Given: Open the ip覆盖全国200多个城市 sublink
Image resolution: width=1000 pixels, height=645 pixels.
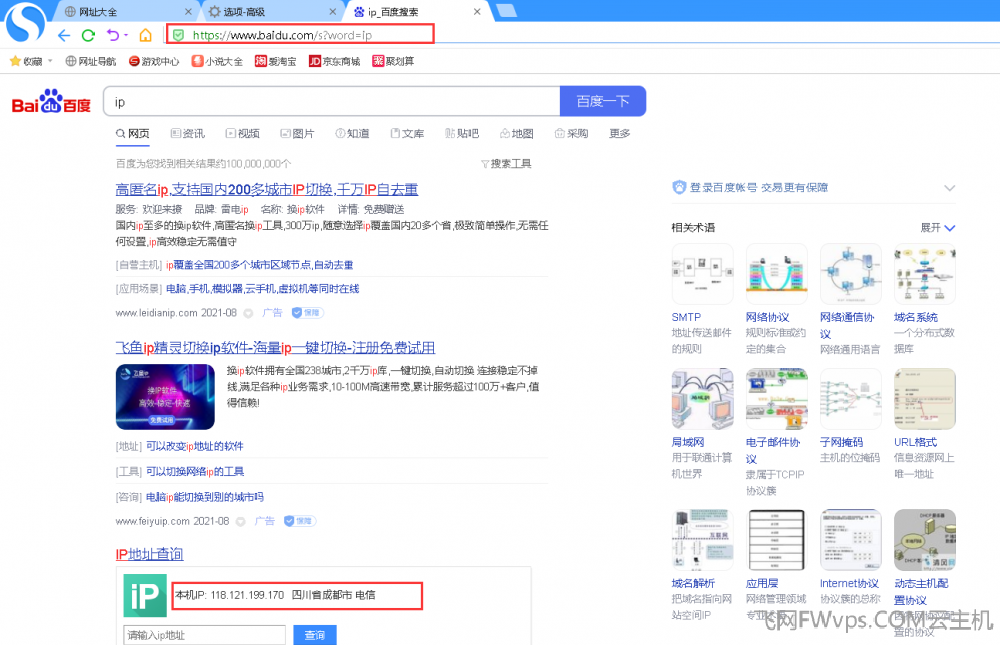Looking at the screenshot, I should 260,265.
